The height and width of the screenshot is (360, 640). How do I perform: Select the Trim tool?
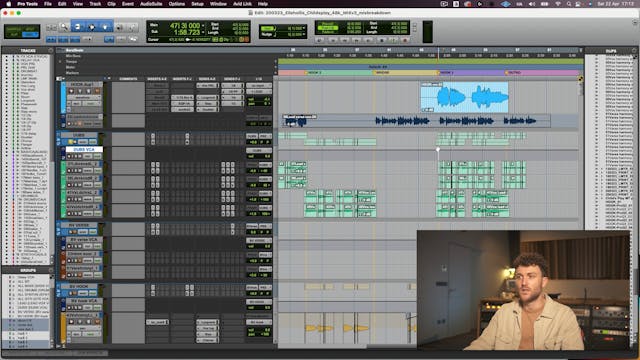[x=78, y=27]
